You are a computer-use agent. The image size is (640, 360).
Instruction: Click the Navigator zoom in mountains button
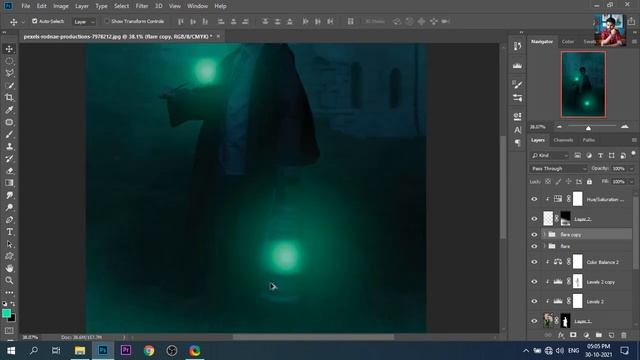coord(624,127)
